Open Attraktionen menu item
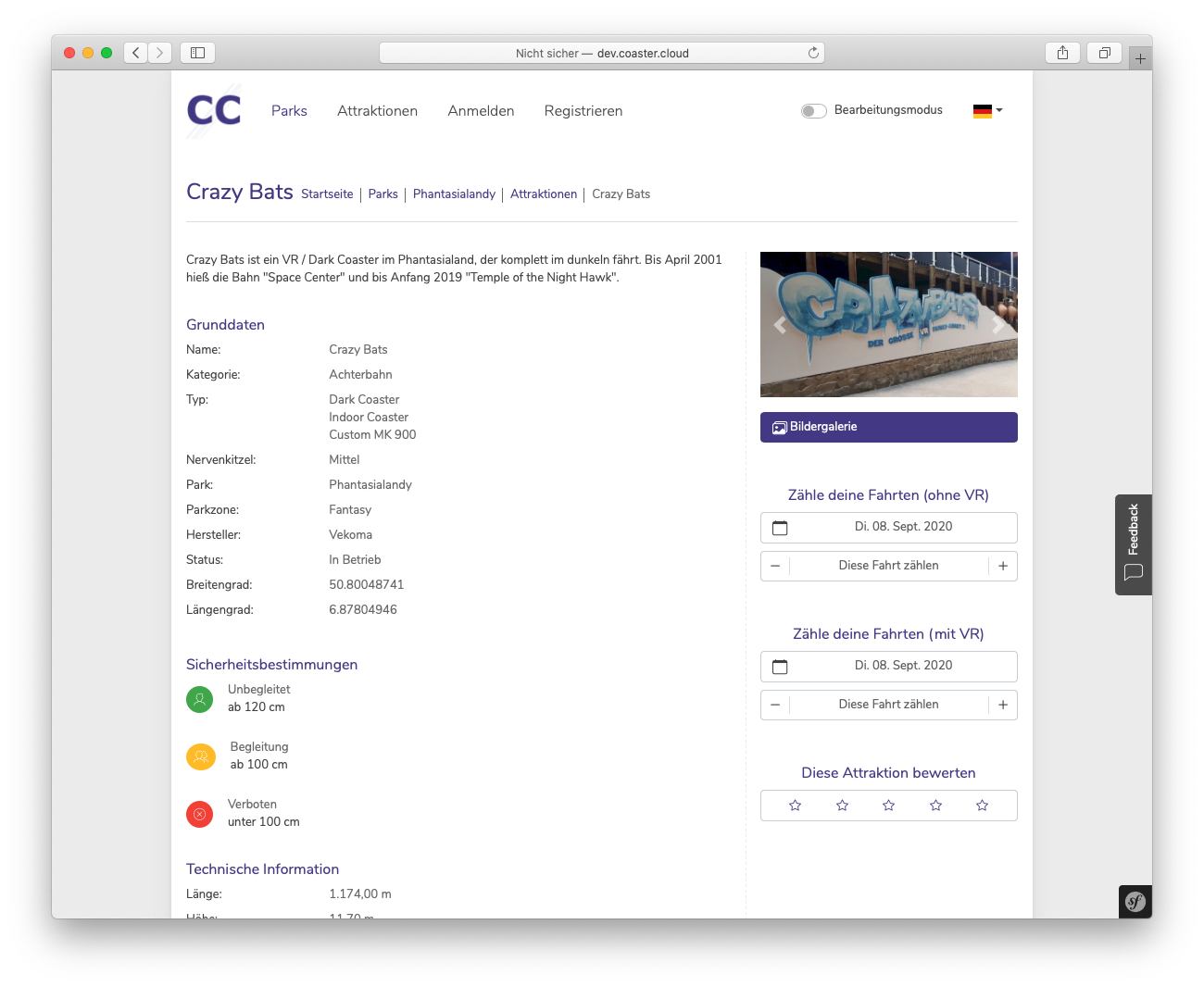This screenshot has height=987, width=1204. click(x=377, y=111)
